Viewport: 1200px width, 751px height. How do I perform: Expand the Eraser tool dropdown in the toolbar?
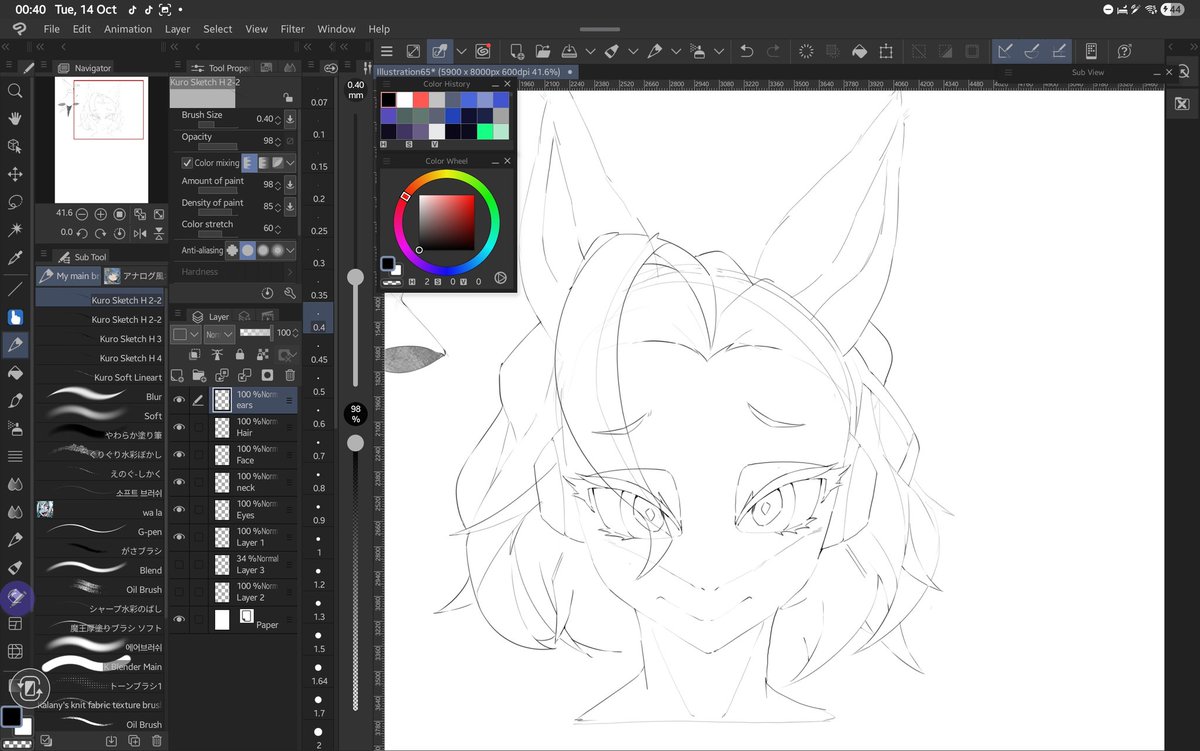[x=633, y=51]
